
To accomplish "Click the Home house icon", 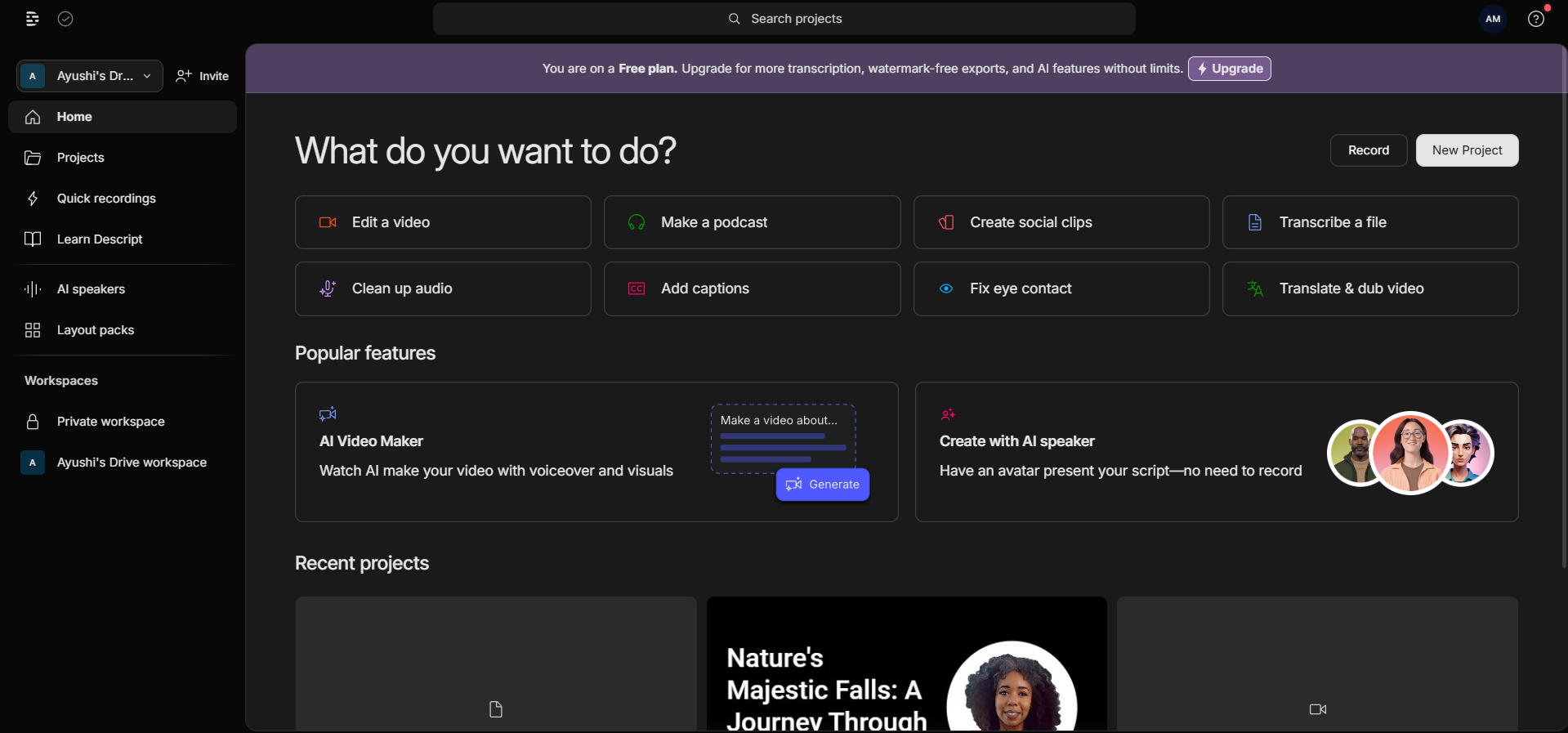I will pos(33,117).
